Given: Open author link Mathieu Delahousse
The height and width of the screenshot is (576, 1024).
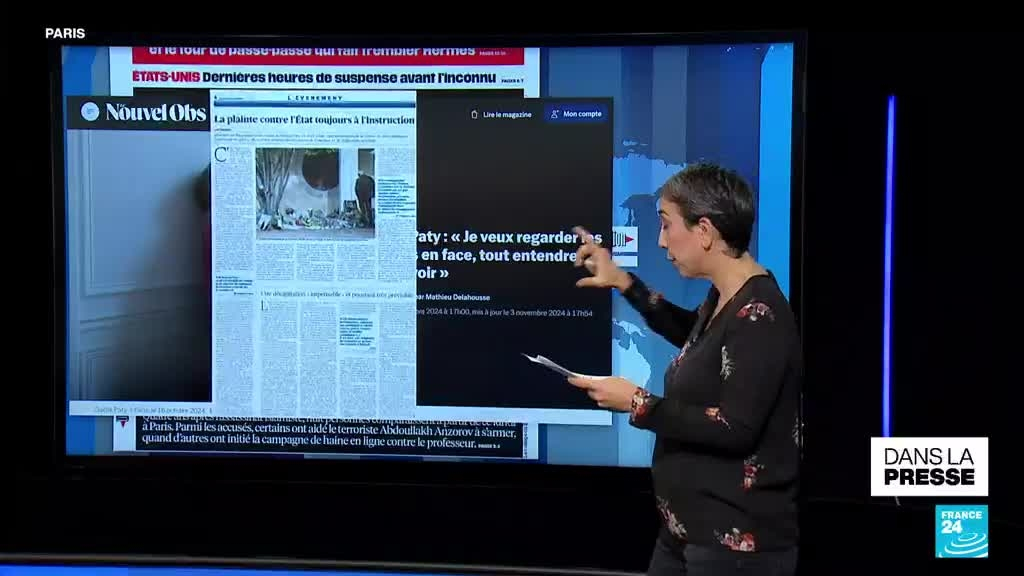Looking at the screenshot, I should (x=457, y=297).
